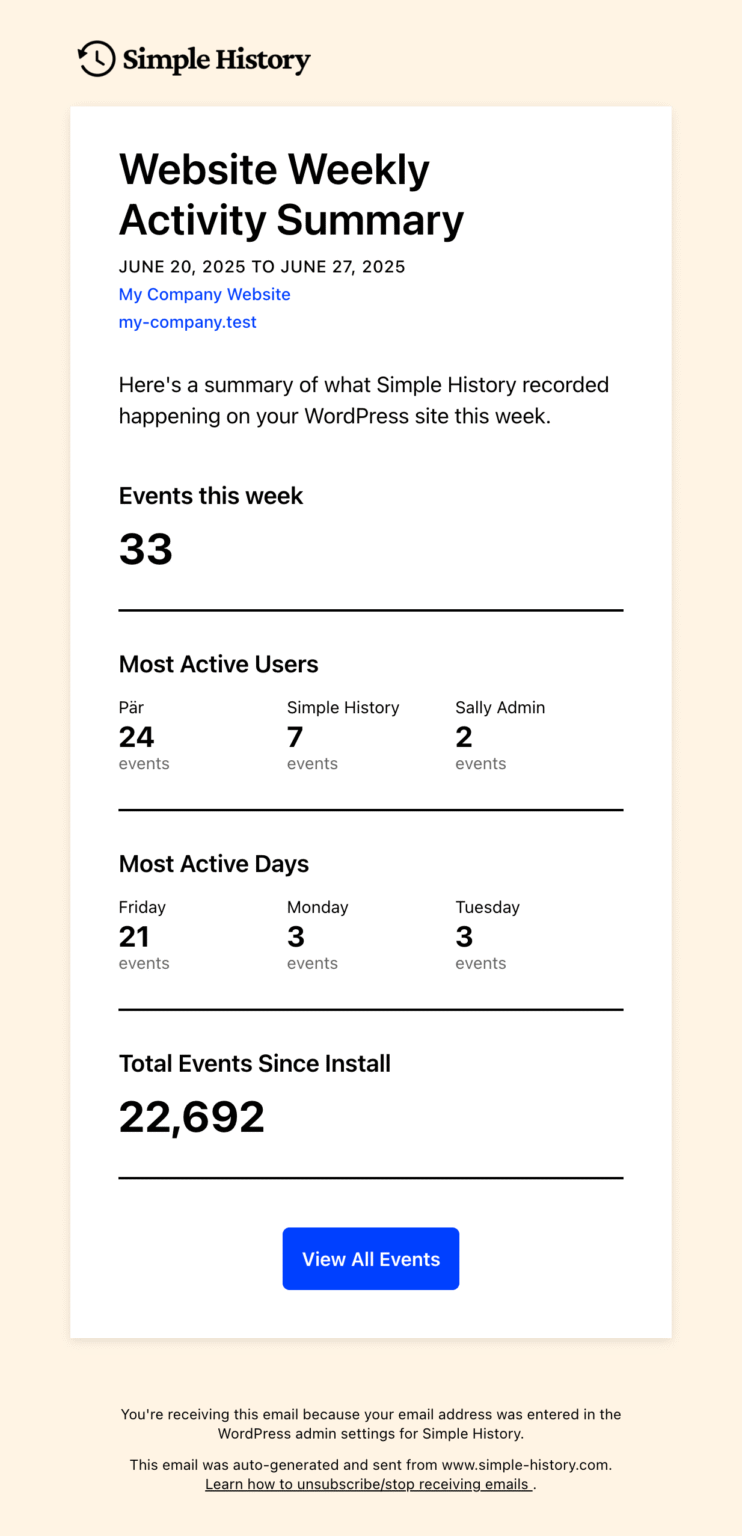742x1536 pixels.
Task: Click the 24 events count for Pär
Action: tap(136, 737)
